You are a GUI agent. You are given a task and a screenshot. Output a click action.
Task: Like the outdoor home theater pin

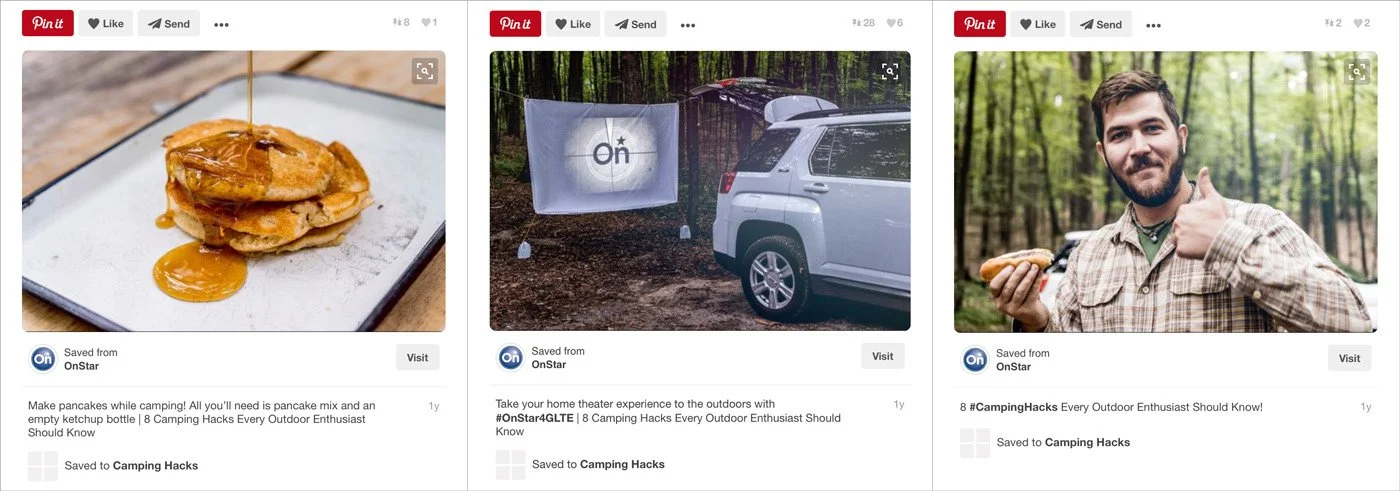(x=572, y=24)
